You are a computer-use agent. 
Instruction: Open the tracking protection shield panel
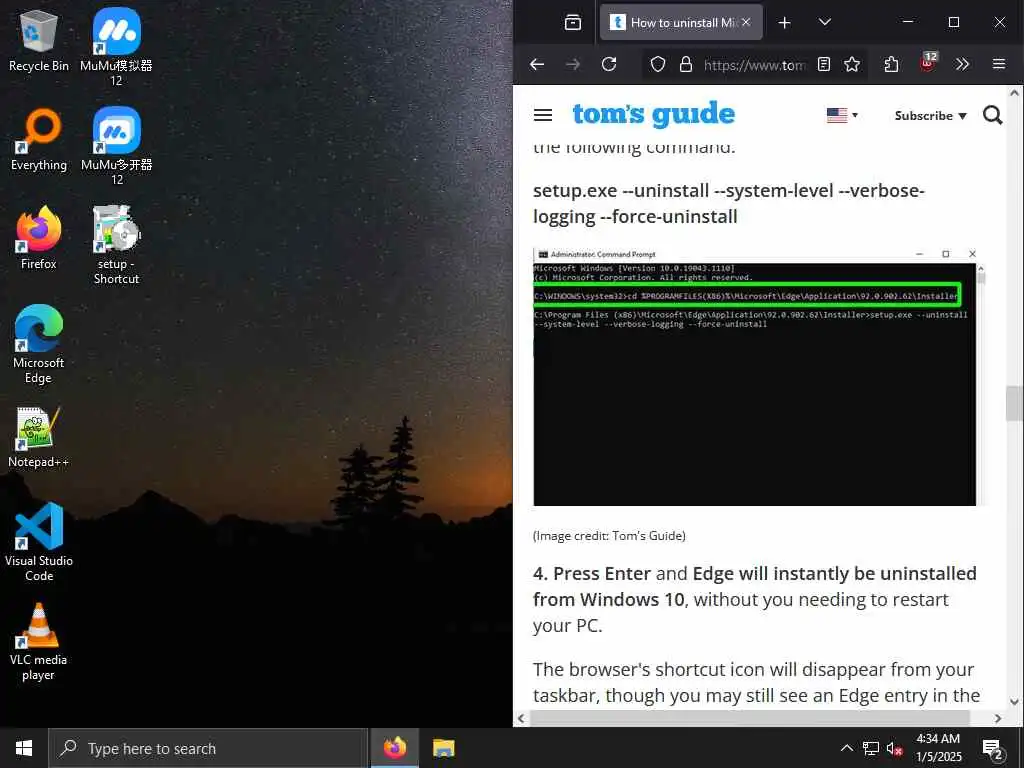(658, 64)
